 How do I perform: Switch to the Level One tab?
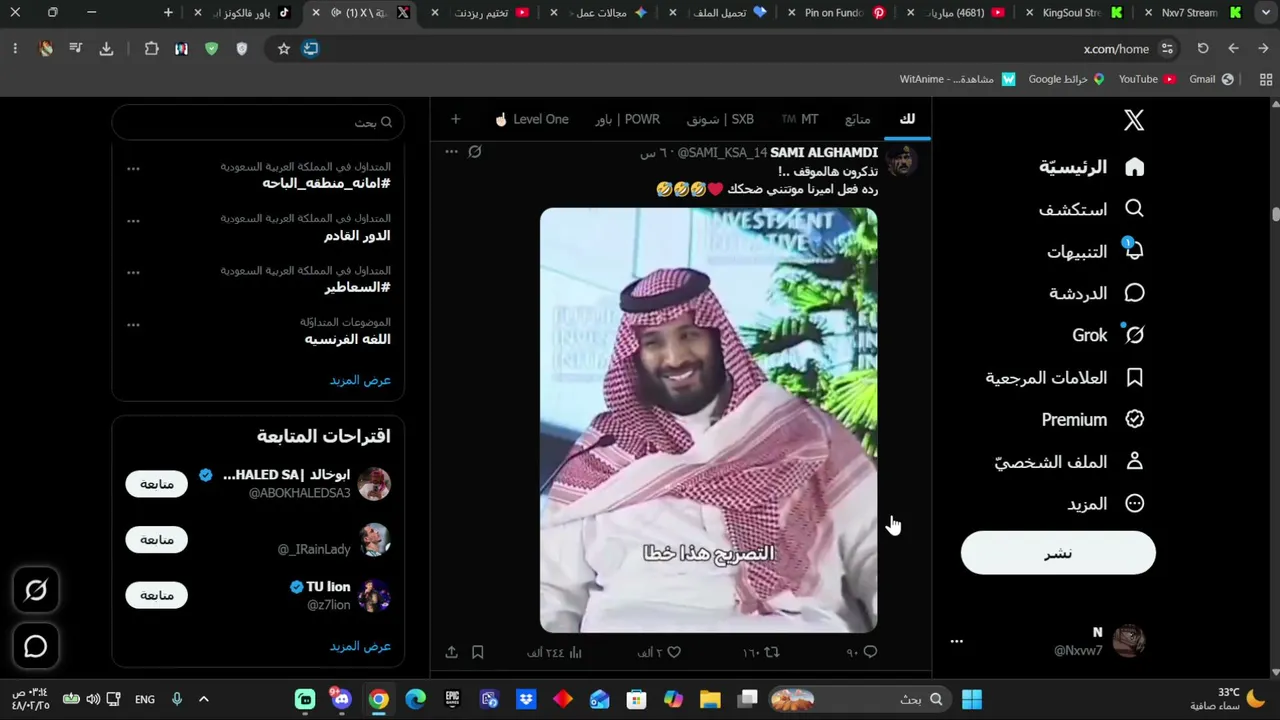(x=532, y=119)
